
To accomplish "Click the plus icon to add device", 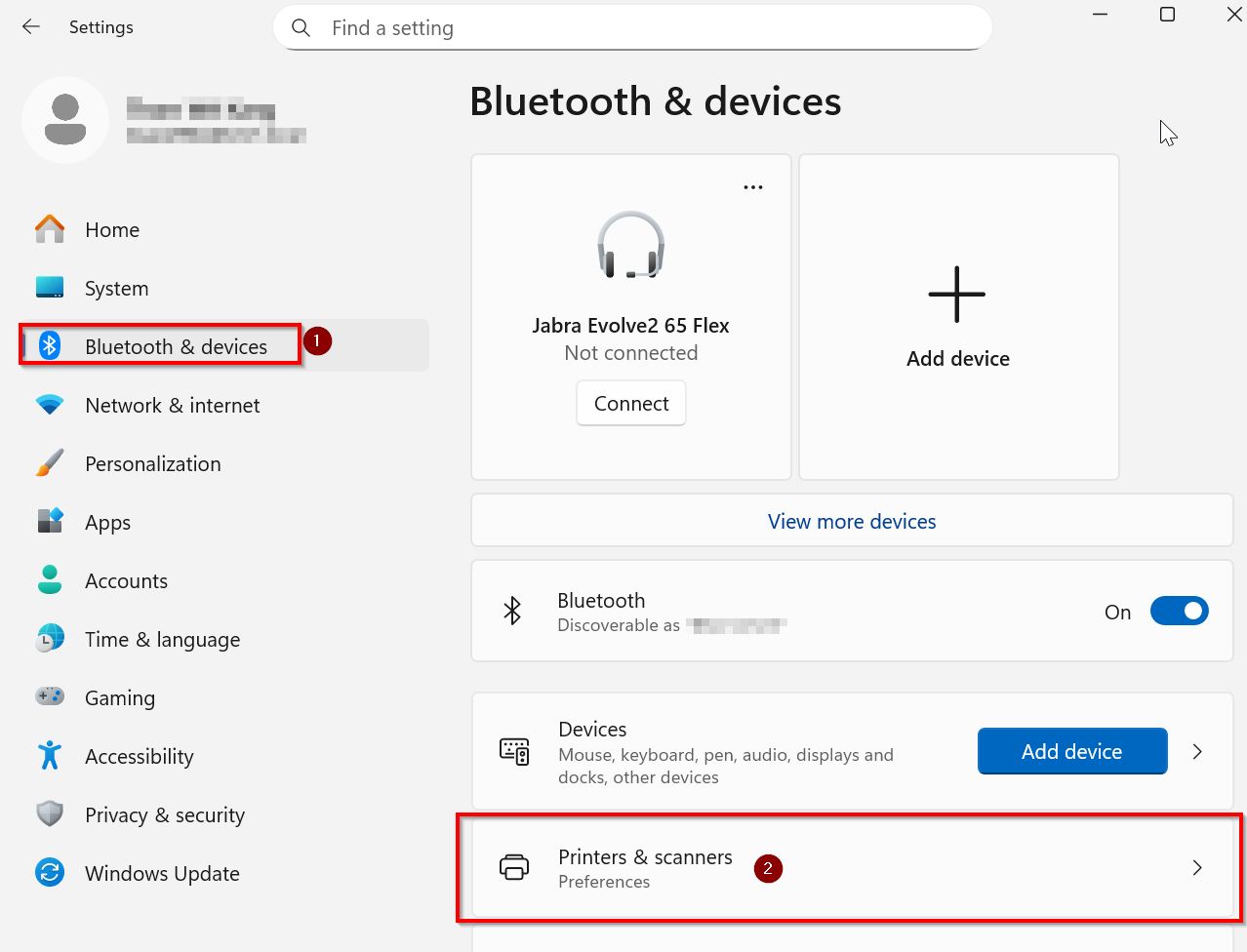I will [x=956, y=294].
